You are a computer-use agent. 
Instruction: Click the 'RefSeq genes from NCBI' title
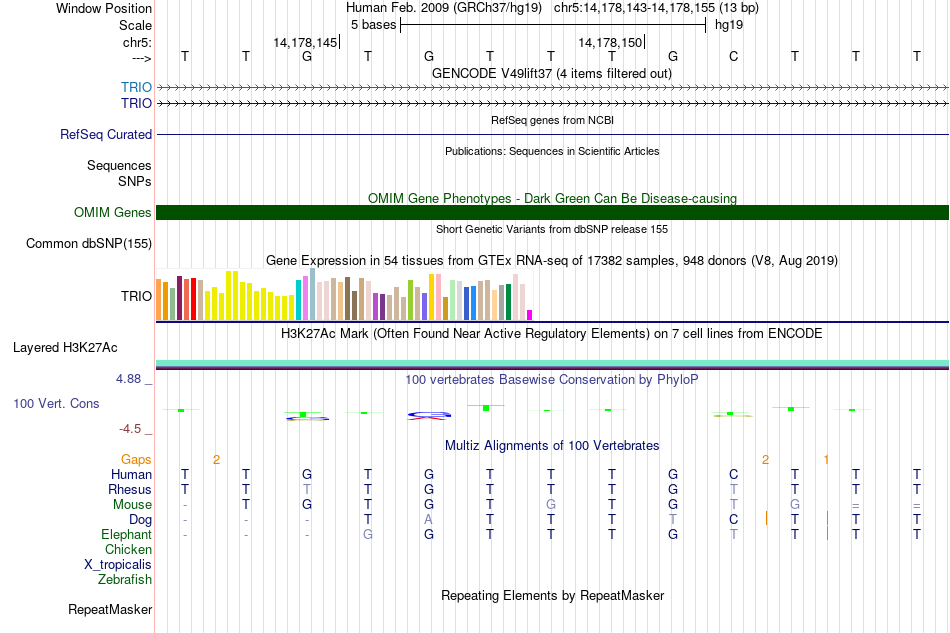(x=553, y=120)
